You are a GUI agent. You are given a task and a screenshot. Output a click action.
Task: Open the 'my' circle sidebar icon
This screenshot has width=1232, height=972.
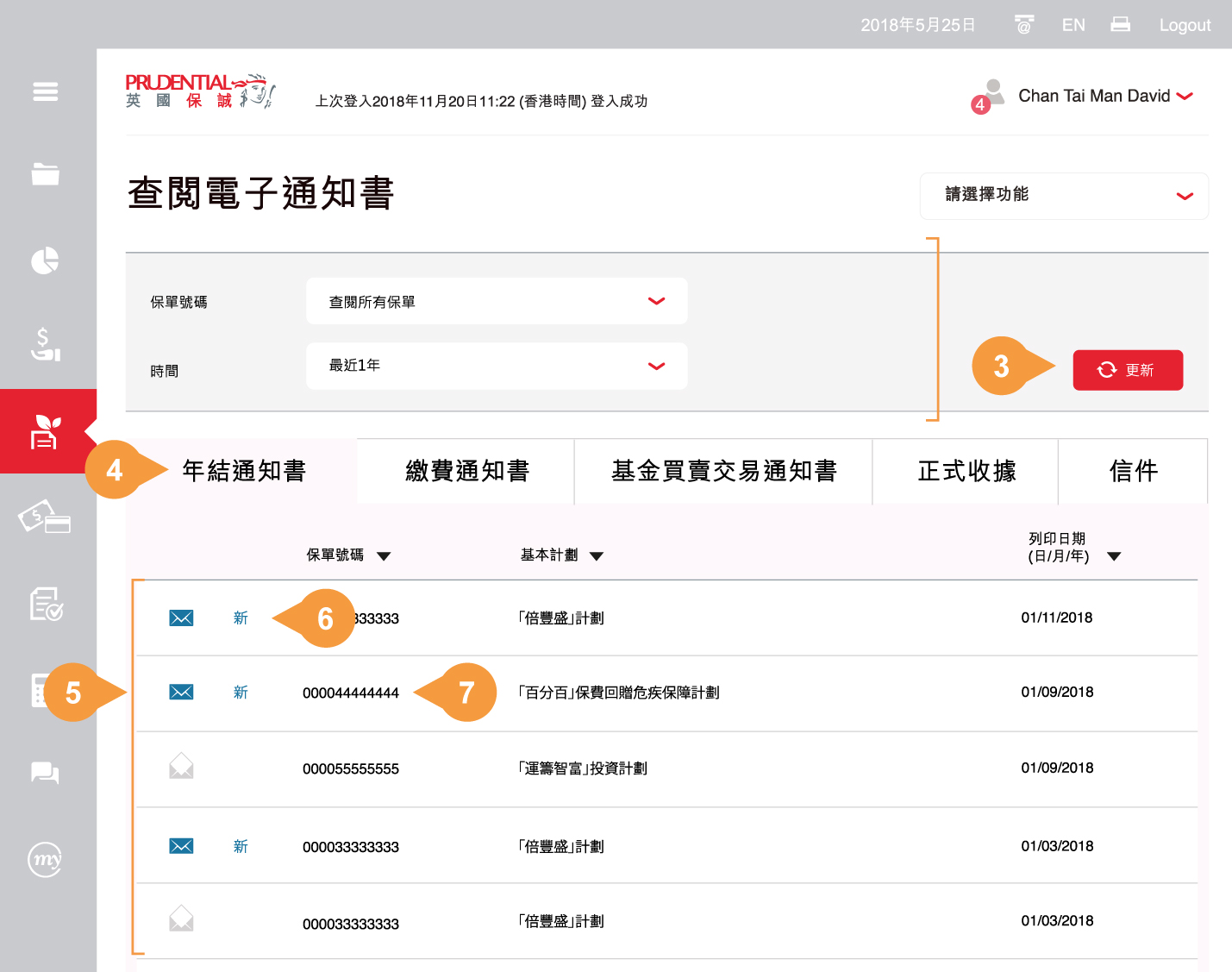[46, 859]
